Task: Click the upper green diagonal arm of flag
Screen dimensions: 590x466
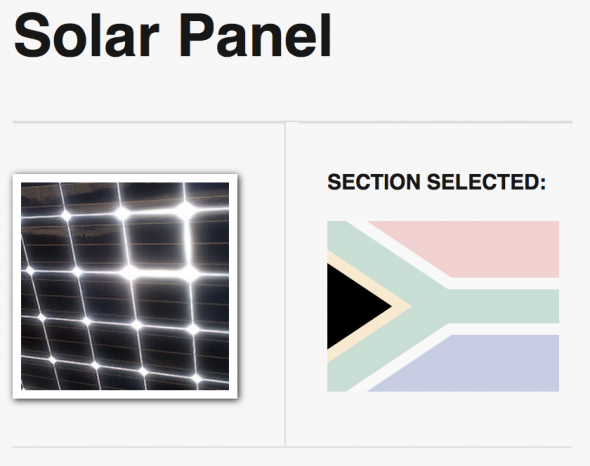Action: point(380,256)
